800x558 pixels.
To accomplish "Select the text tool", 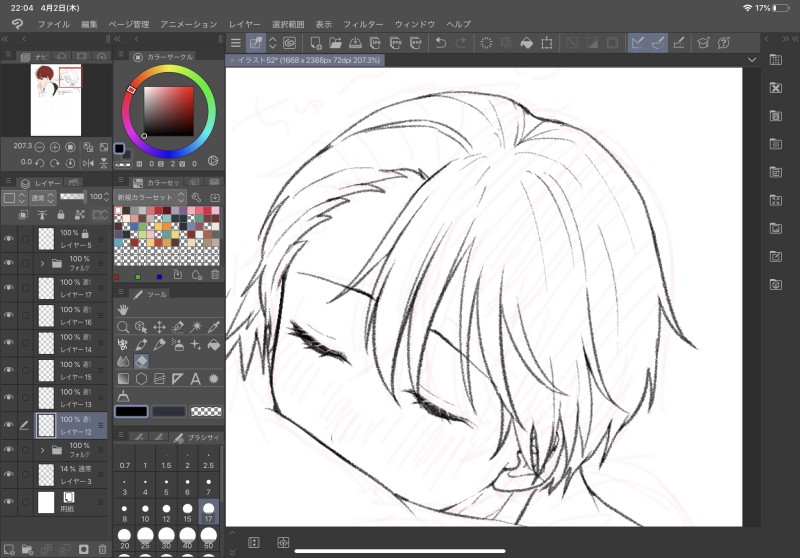I will [195, 378].
